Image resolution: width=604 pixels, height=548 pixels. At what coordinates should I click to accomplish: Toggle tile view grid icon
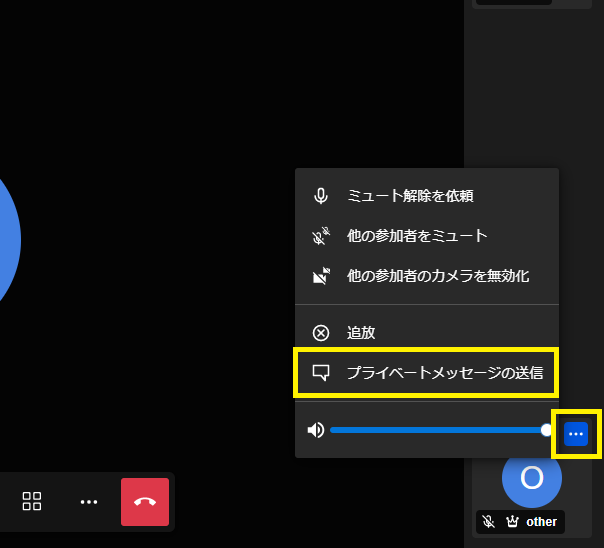click(32, 501)
